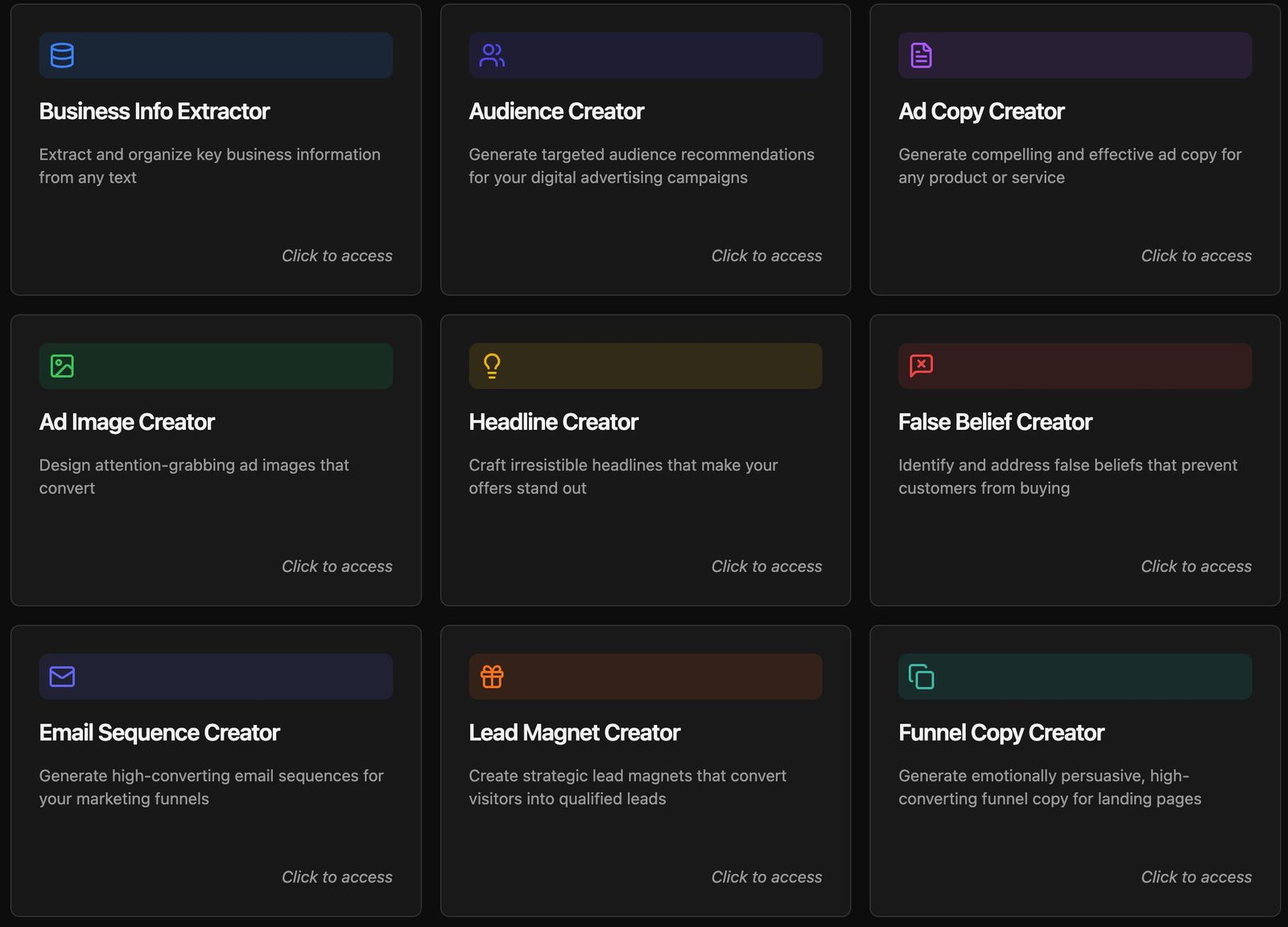Click the teal copy icon on Funnel Copy Creator

point(920,676)
